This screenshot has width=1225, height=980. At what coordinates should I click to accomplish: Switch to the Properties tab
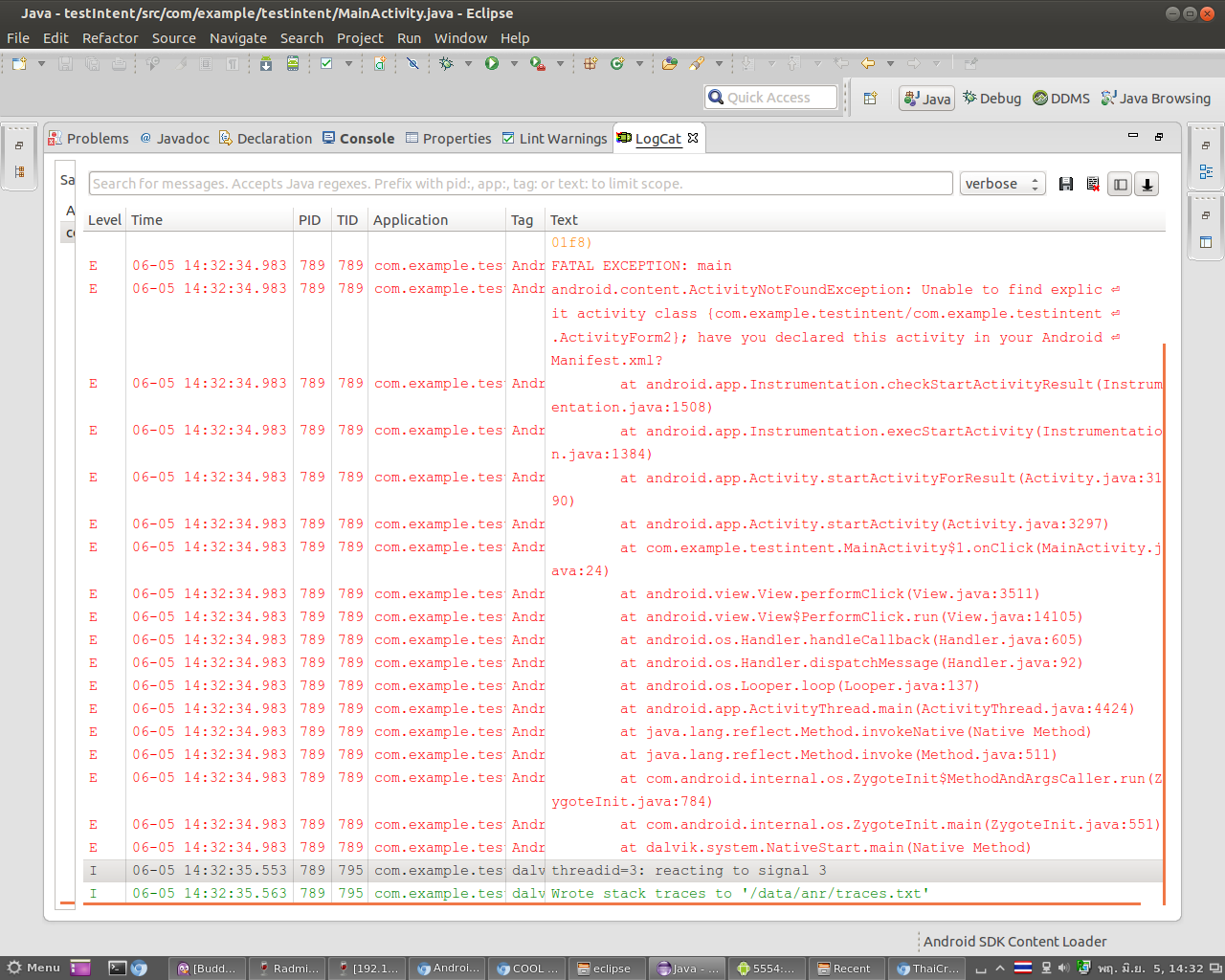click(448, 138)
